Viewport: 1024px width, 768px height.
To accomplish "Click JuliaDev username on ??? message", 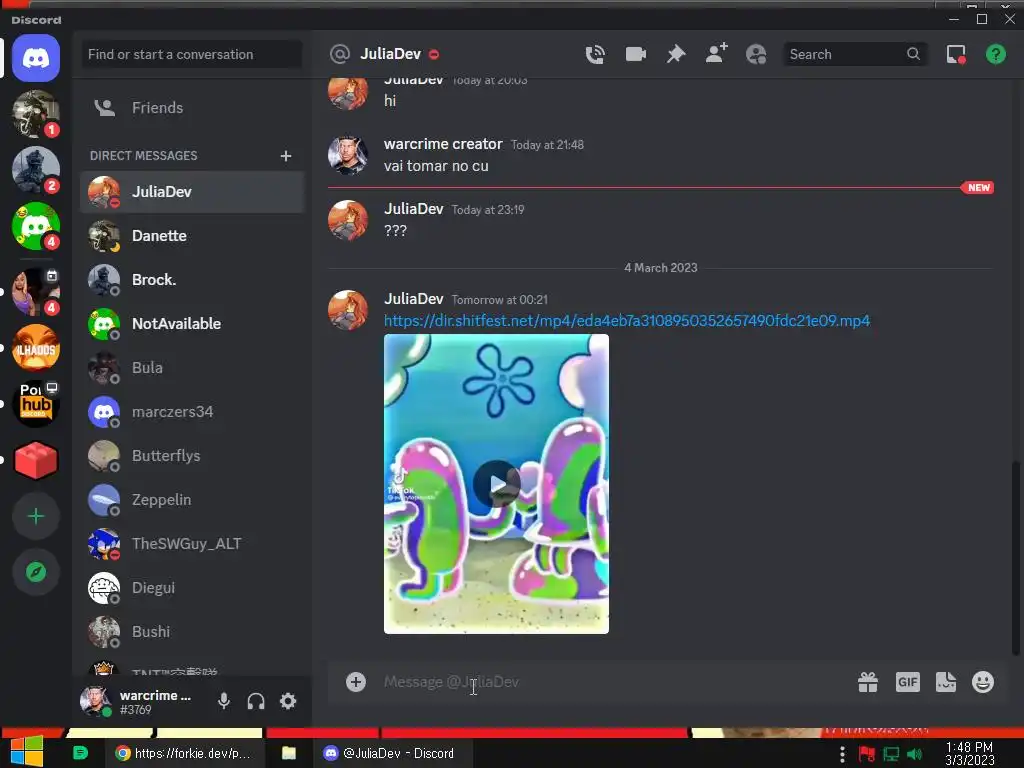I will pos(413,209).
